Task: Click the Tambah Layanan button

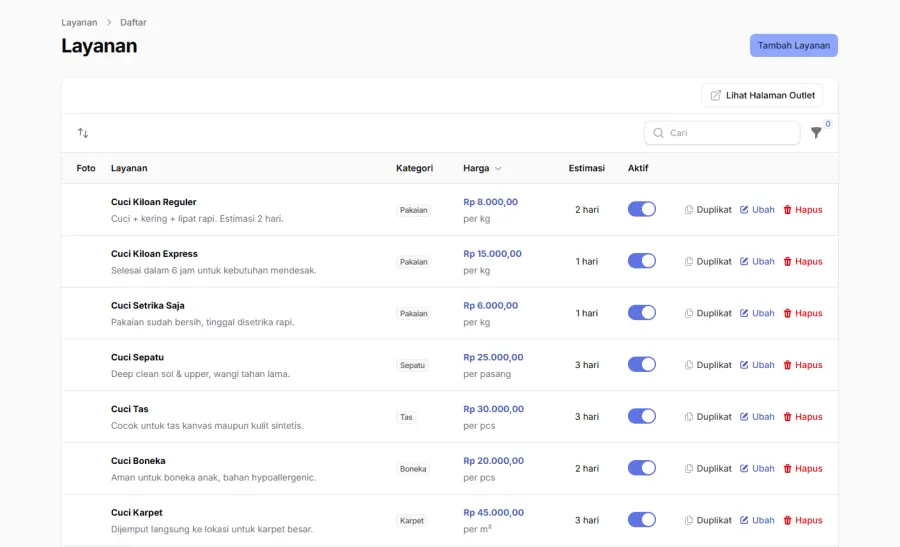Action: click(x=793, y=45)
